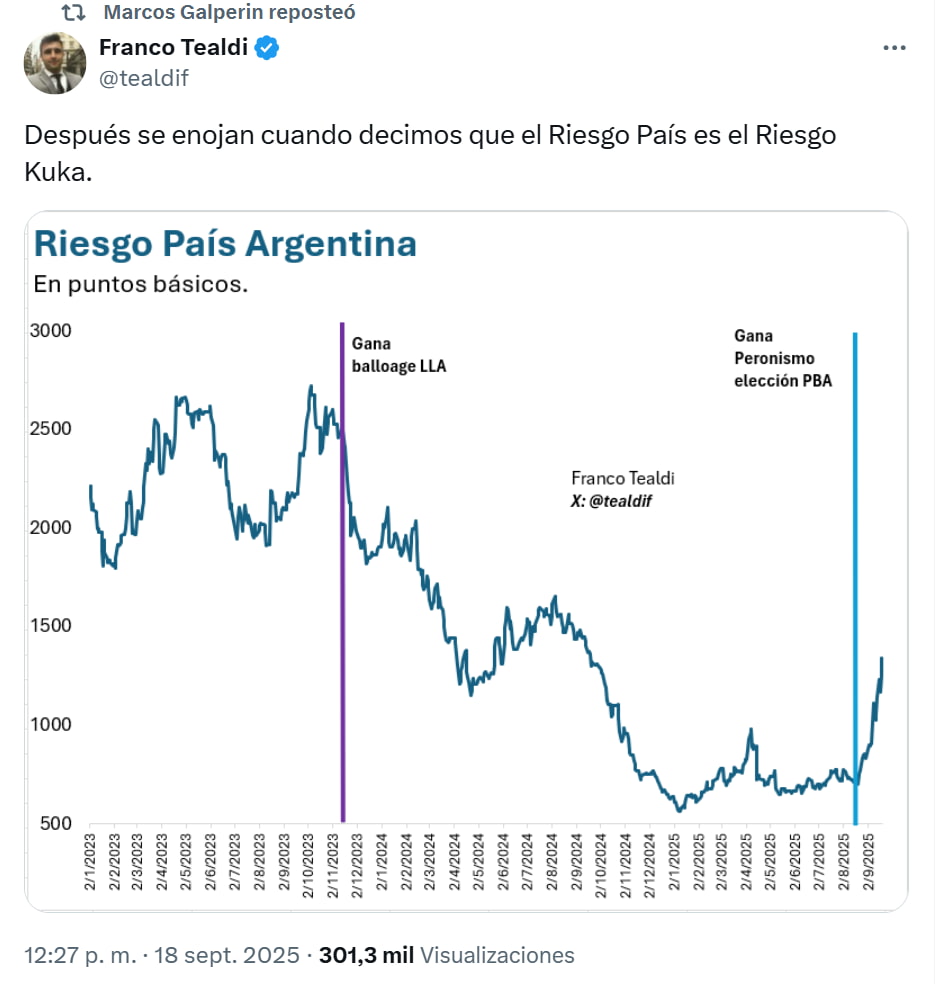Select the tweet text mentioning Riesgo Kuka
The height and width of the screenshot is (984, 938).
(x=430, y=150)
